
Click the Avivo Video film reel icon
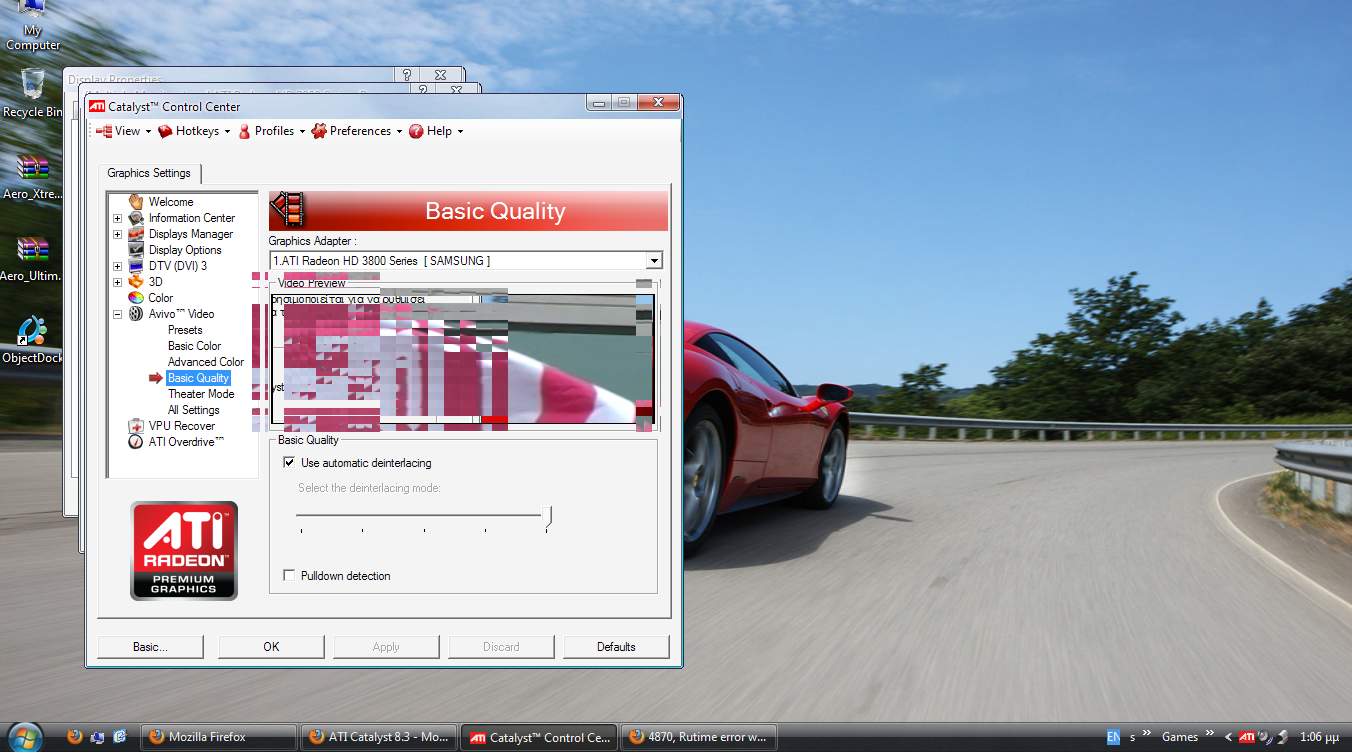click(136, 314)
